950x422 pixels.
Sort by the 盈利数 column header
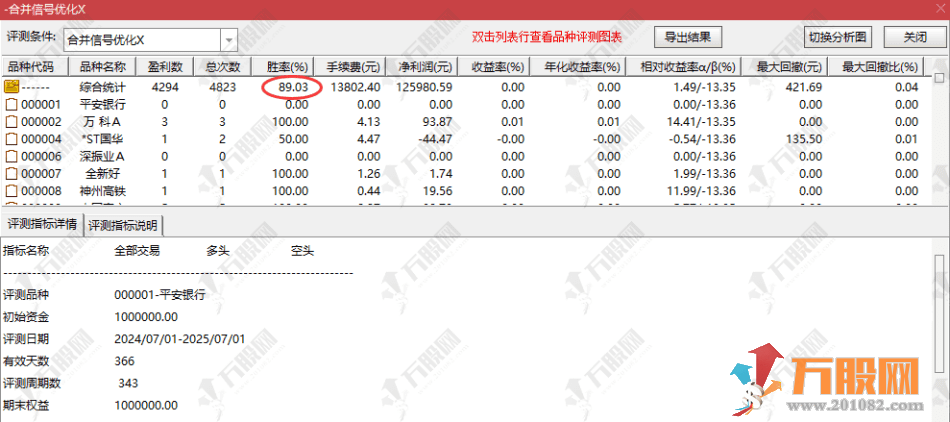click(165, 67)
